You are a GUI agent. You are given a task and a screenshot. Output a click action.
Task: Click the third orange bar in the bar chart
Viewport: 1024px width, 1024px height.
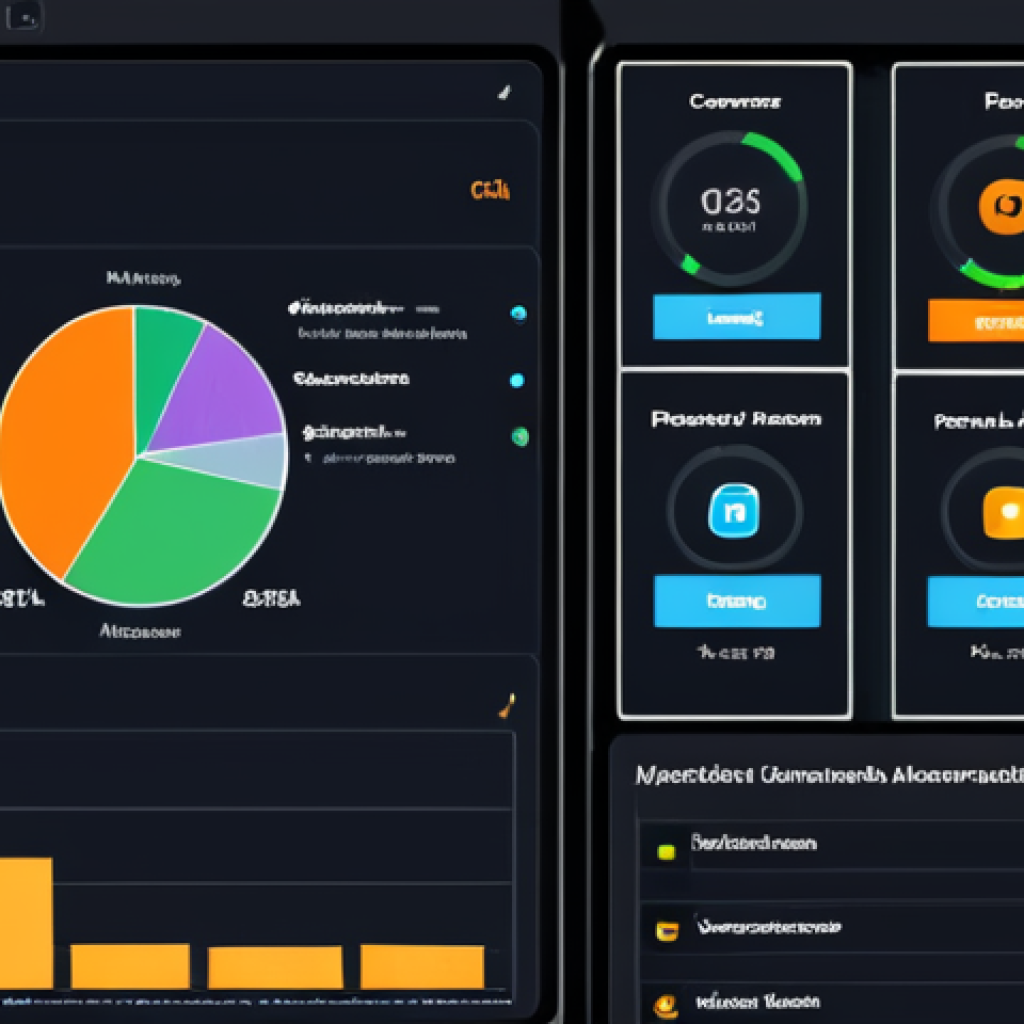click(x=275, y=967)
